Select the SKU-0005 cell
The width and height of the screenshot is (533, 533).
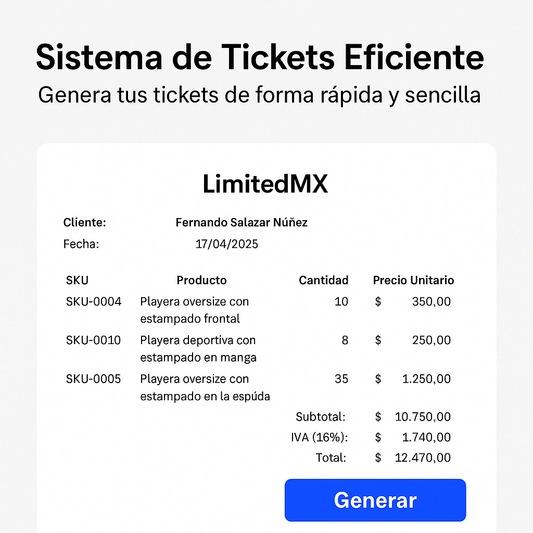93,379
